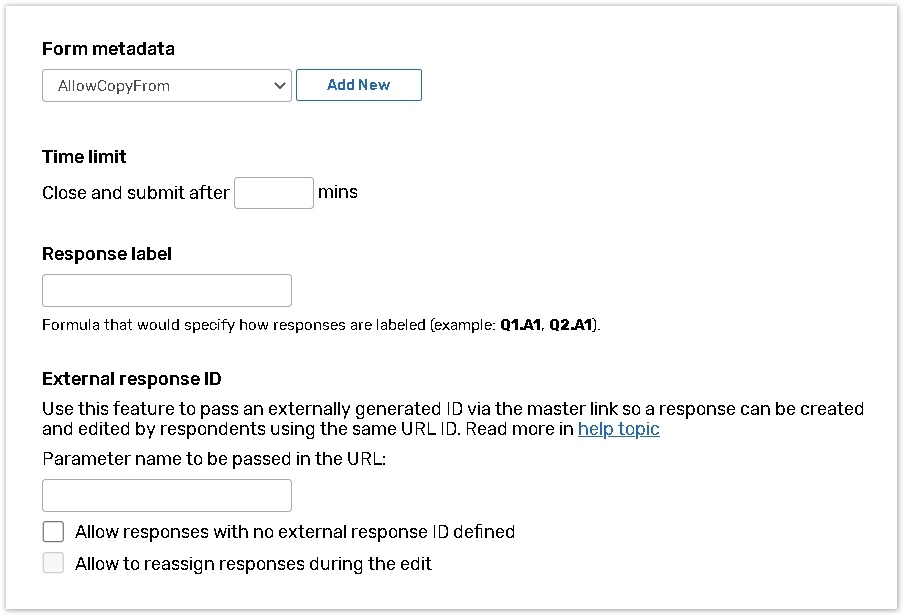Click the Response label section heading
The width and height of the screenshot is (903, 615).
[107, 254]
